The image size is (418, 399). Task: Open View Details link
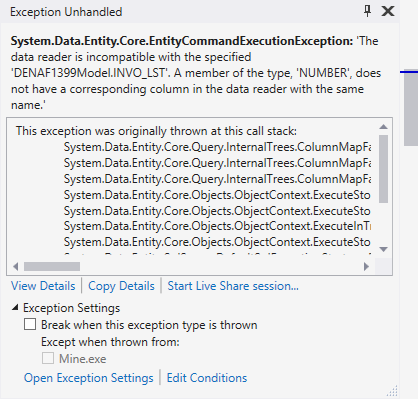click(43, 286)
